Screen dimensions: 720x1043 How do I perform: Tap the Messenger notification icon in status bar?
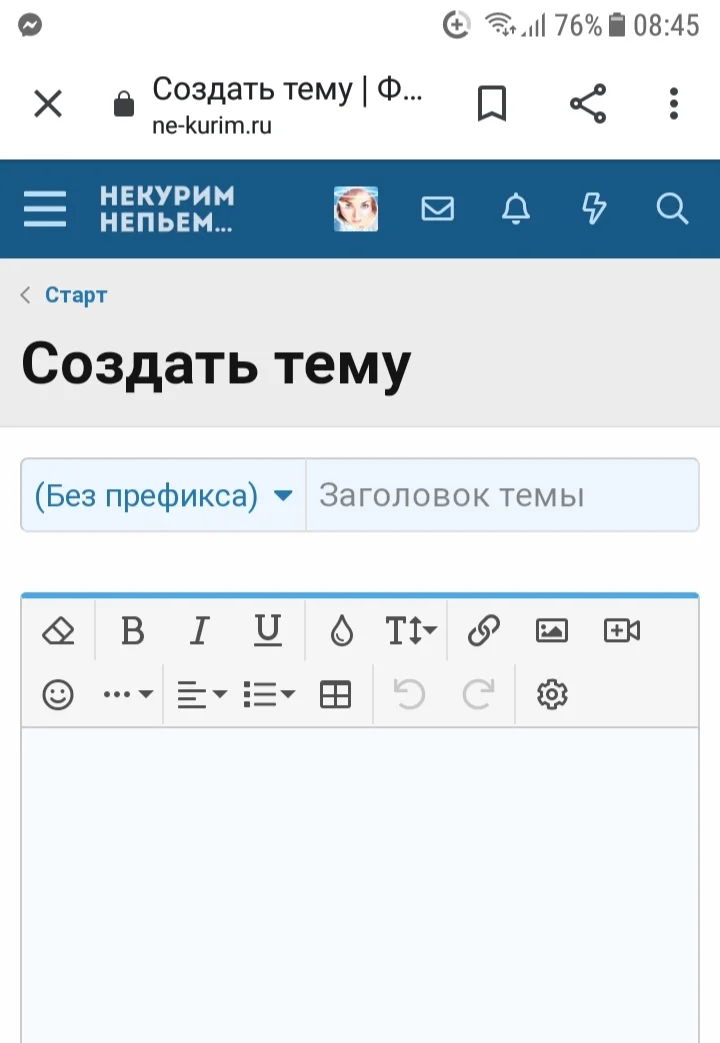(x=30, y=25)
